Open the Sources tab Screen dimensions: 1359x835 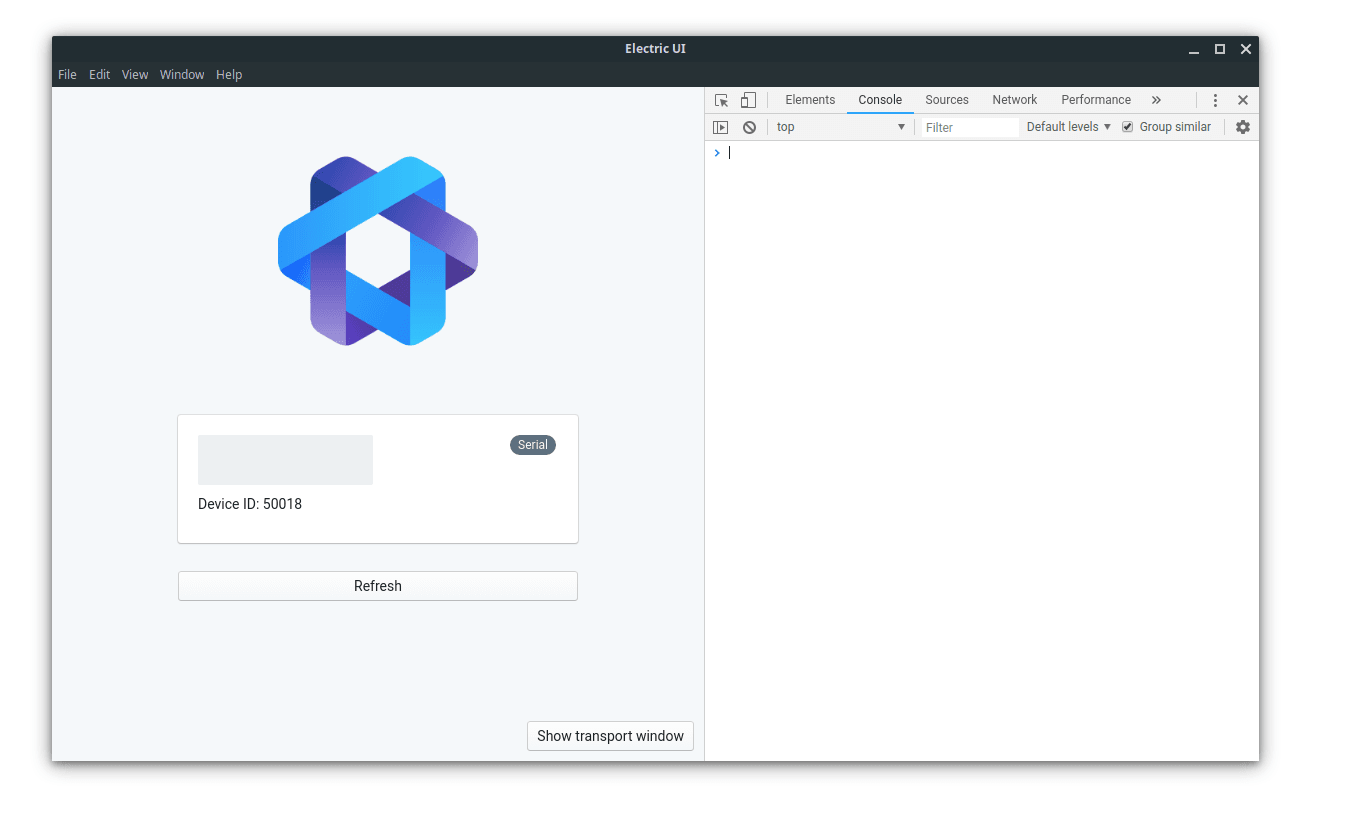click(946, 100)
